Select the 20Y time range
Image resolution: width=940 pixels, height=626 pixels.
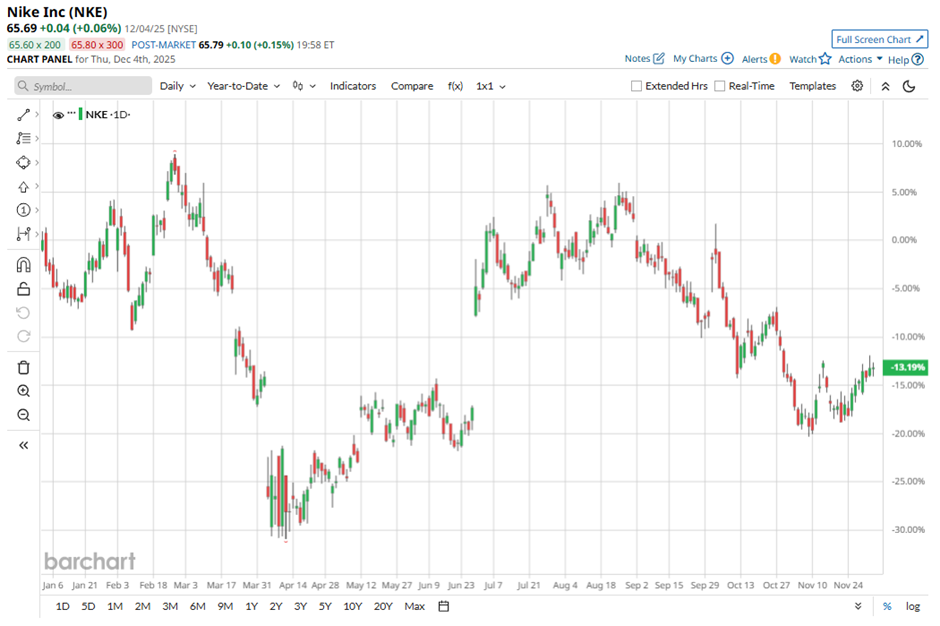tap(383, 606)
